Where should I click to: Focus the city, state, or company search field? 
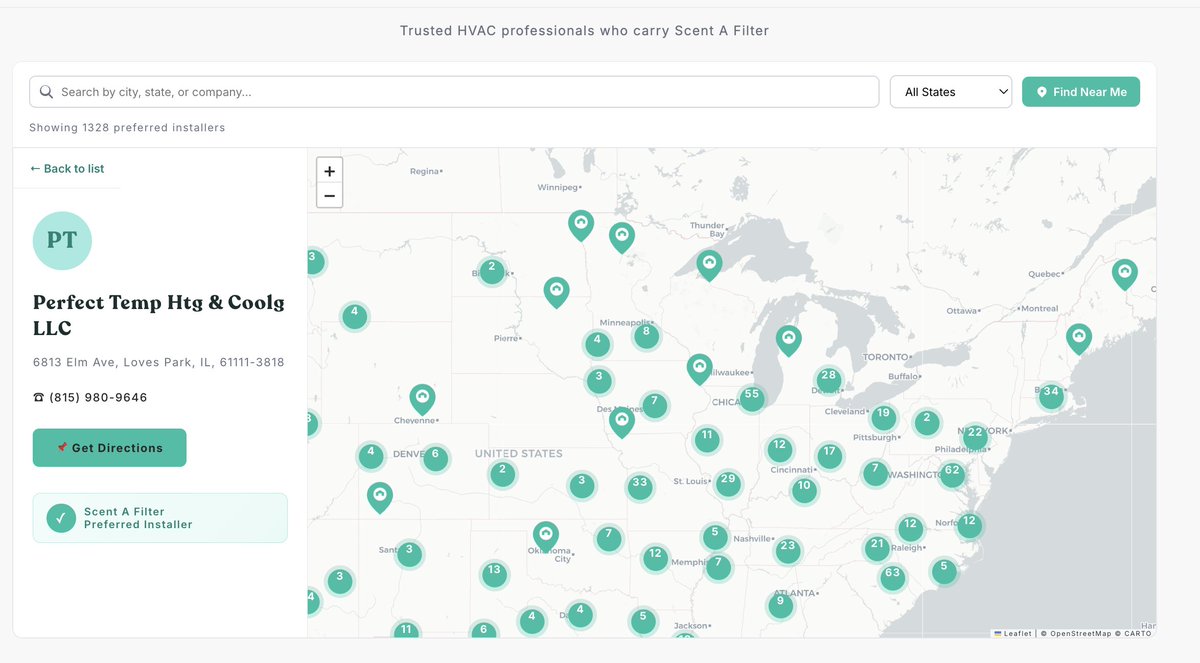[454, 92]
